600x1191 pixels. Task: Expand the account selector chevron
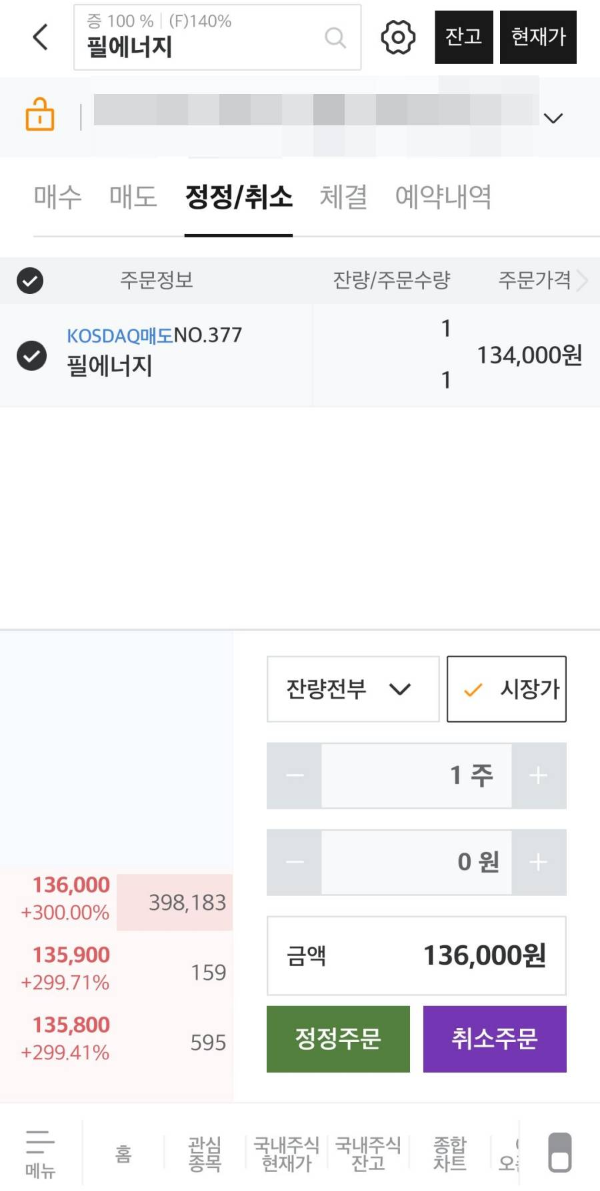coord(553,117)
